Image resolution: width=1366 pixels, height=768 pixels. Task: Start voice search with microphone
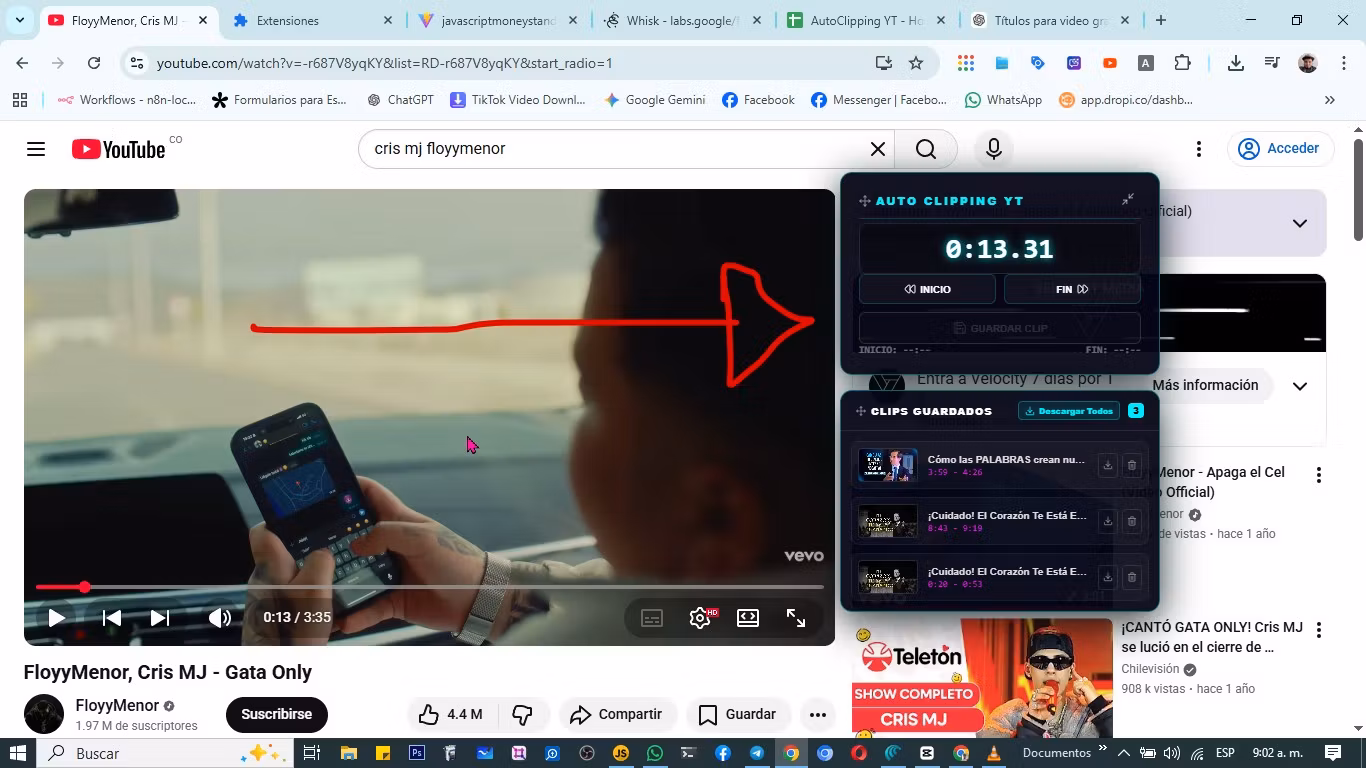pos(994,149)
